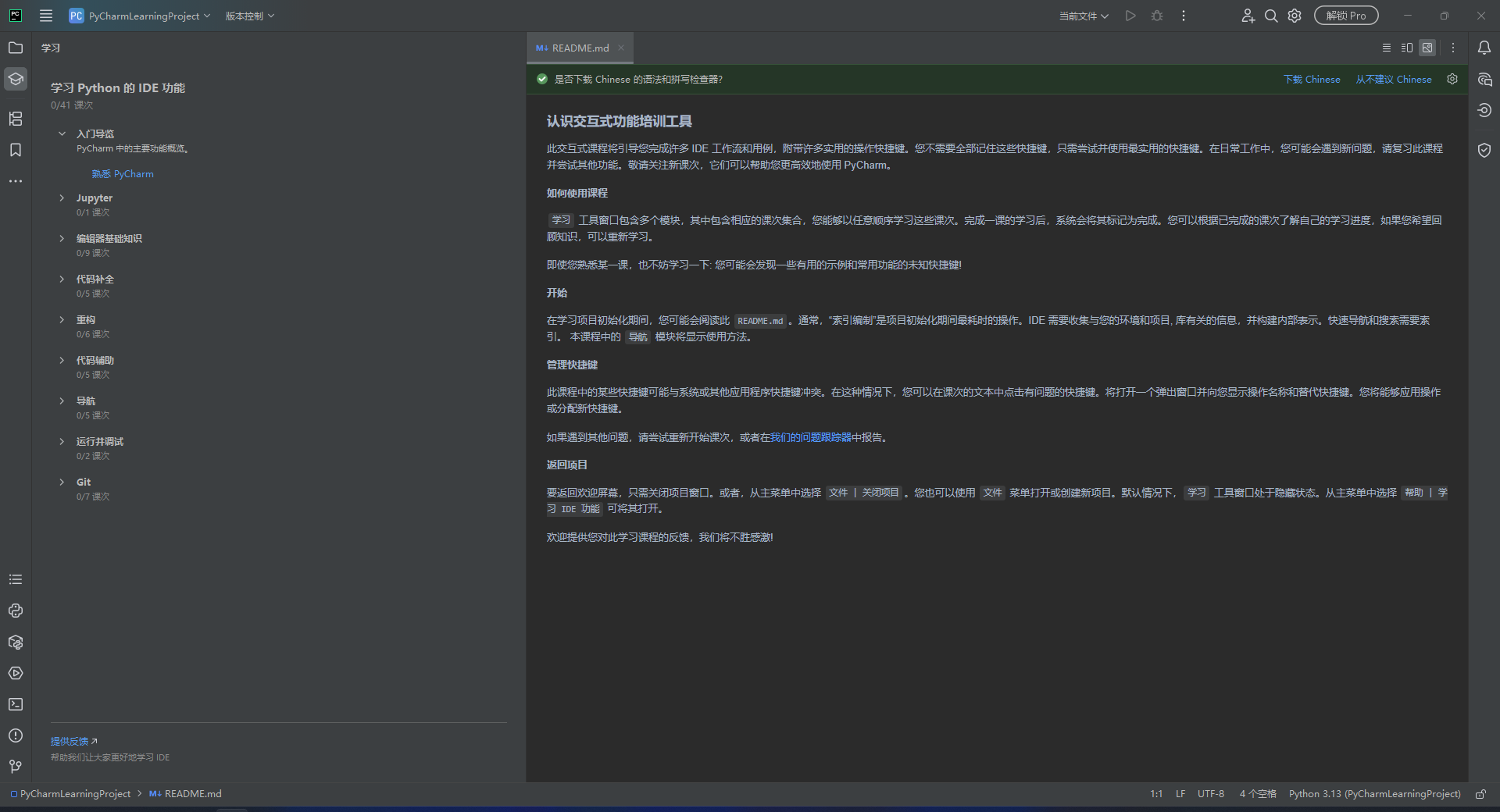1500x812 pixels.
Task: Click the 解锁 Pro button
Action: pos(1346,16)
